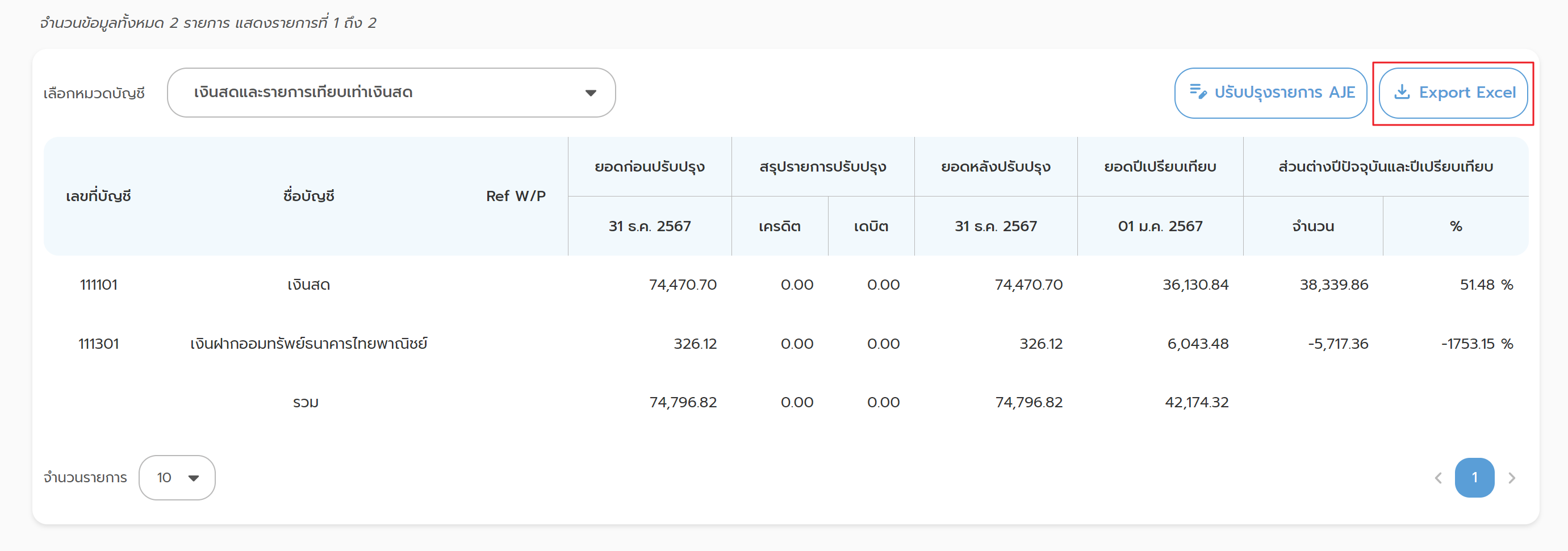Click the เลขที่บัญชี column header

pos(99,196)
